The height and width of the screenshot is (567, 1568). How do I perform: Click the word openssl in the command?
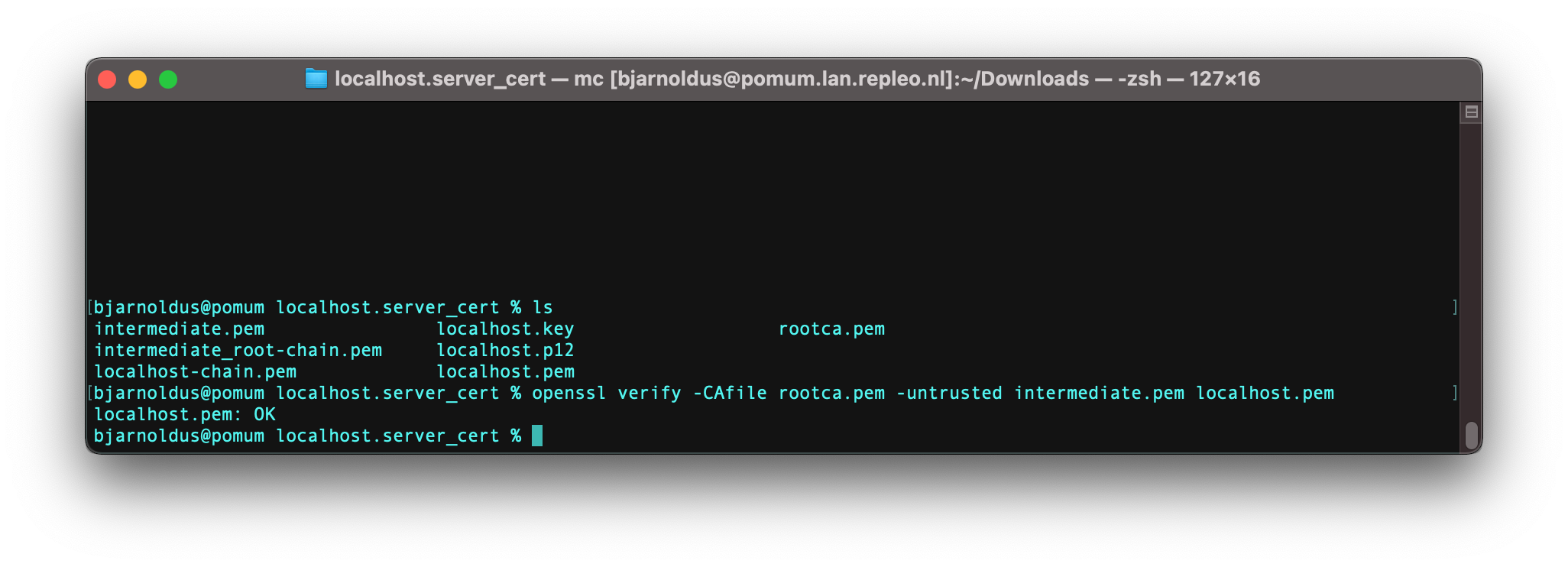(569, 393)
